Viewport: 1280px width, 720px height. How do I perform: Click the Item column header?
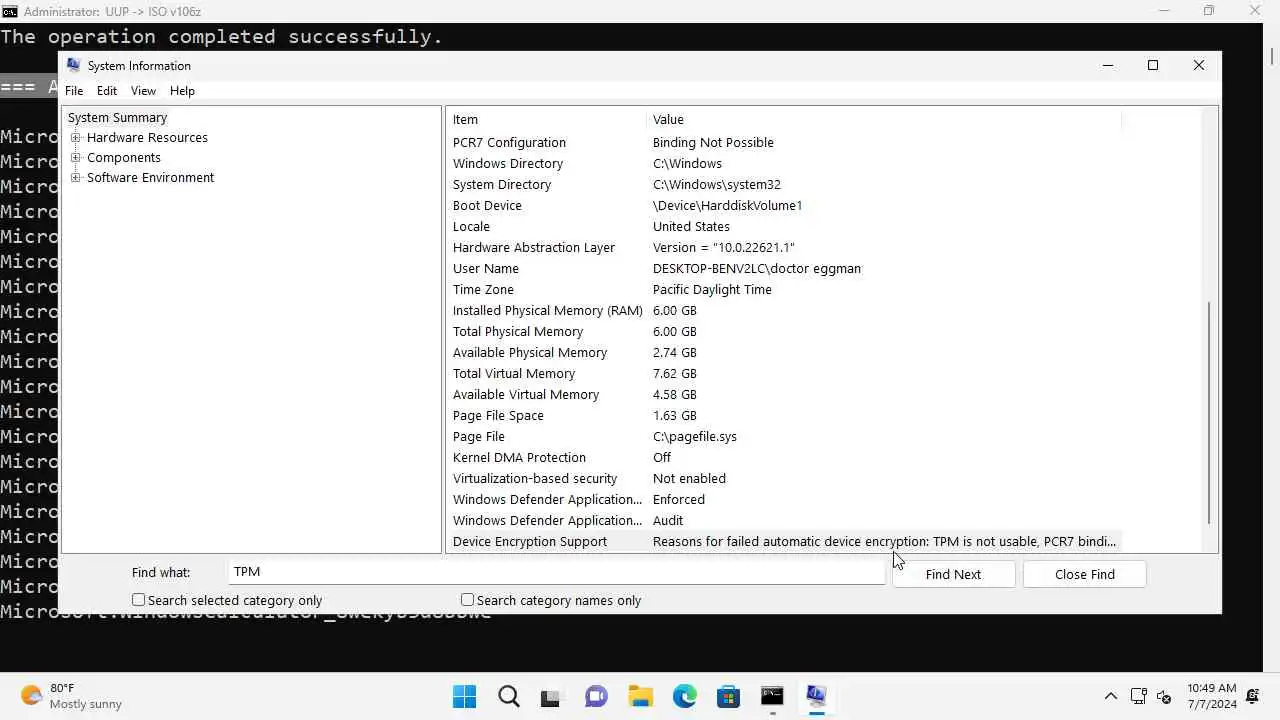546,120
